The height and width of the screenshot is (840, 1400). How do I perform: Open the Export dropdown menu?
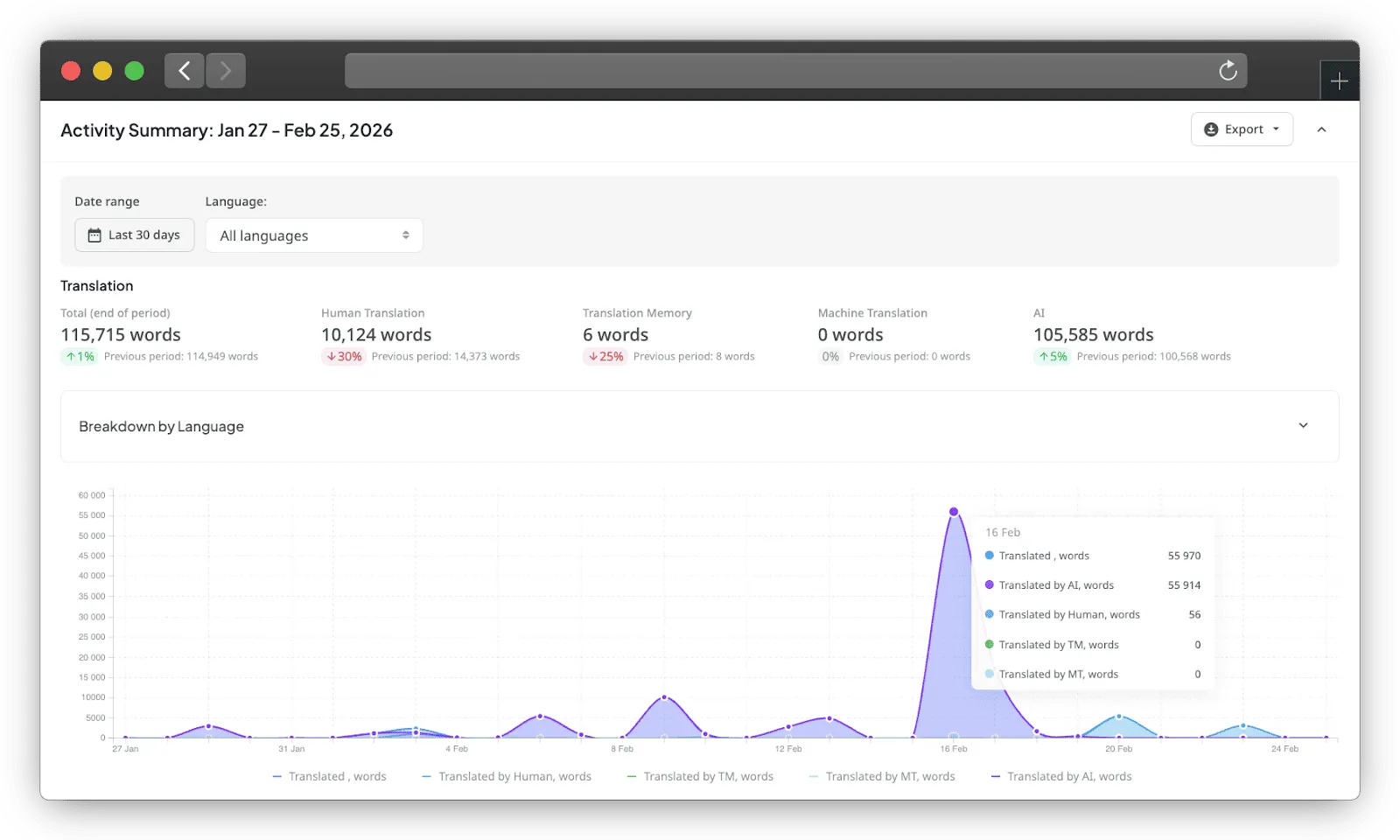pyautogui.click(x=1242, y=129)
